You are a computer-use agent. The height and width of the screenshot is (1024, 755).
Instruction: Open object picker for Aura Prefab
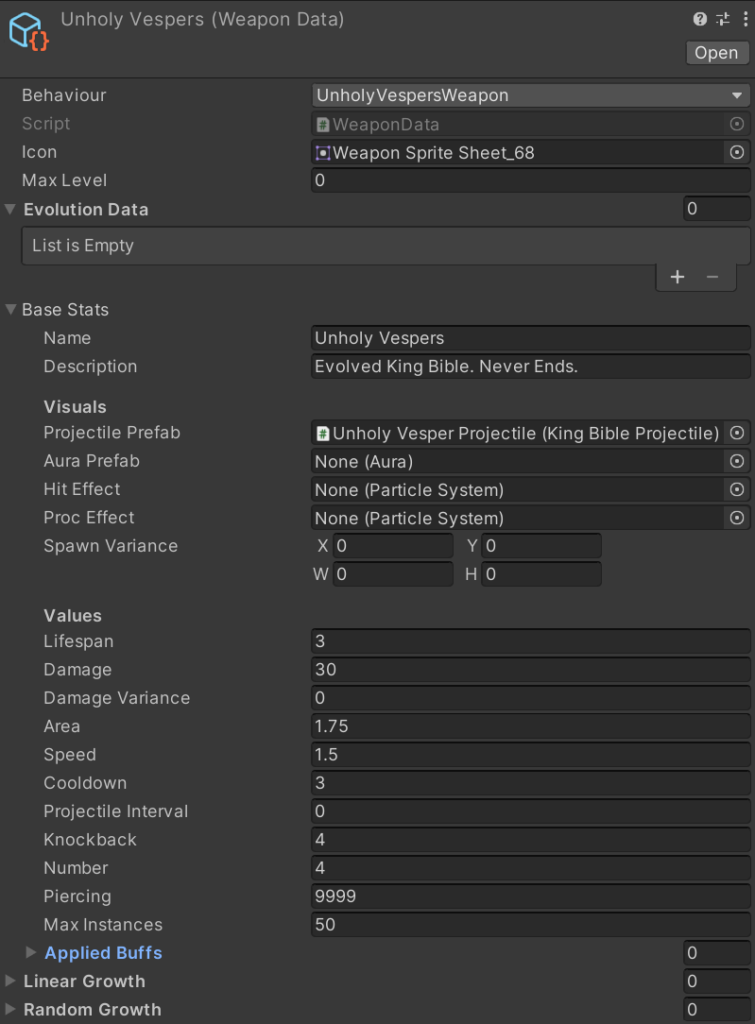coord(737,461)
